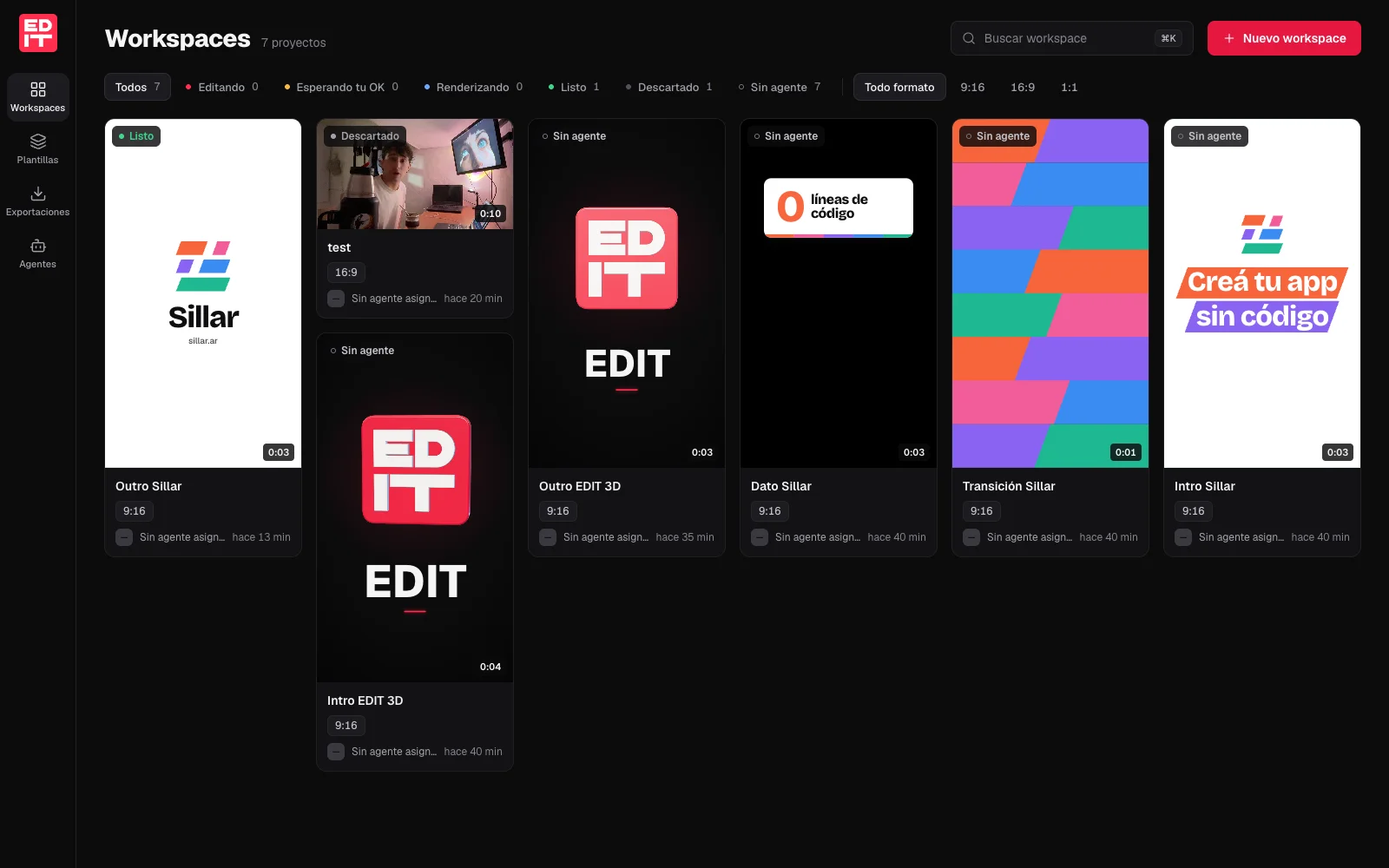Click agent avatar icon on Dato Sillar card
This screenshot has height=868, width=1389.
760,537
